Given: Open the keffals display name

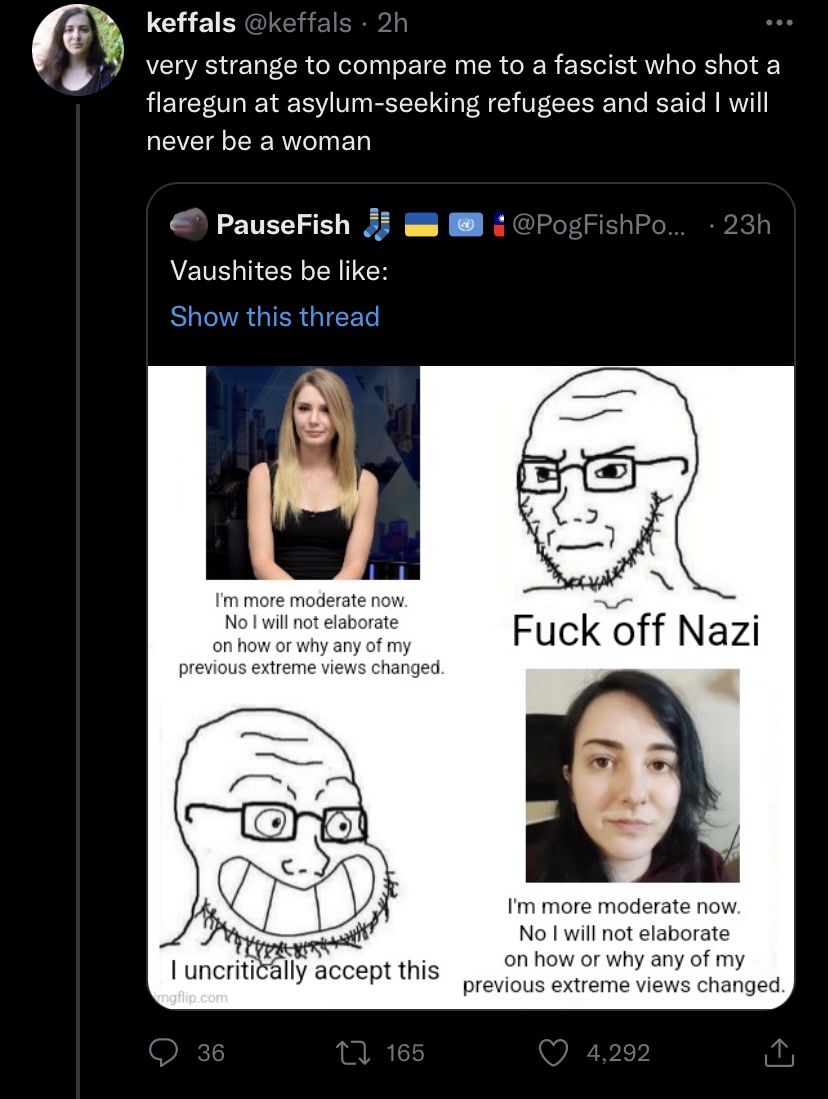Looking at the screenshot, I should pyautogui.click(x=191, y=23).
